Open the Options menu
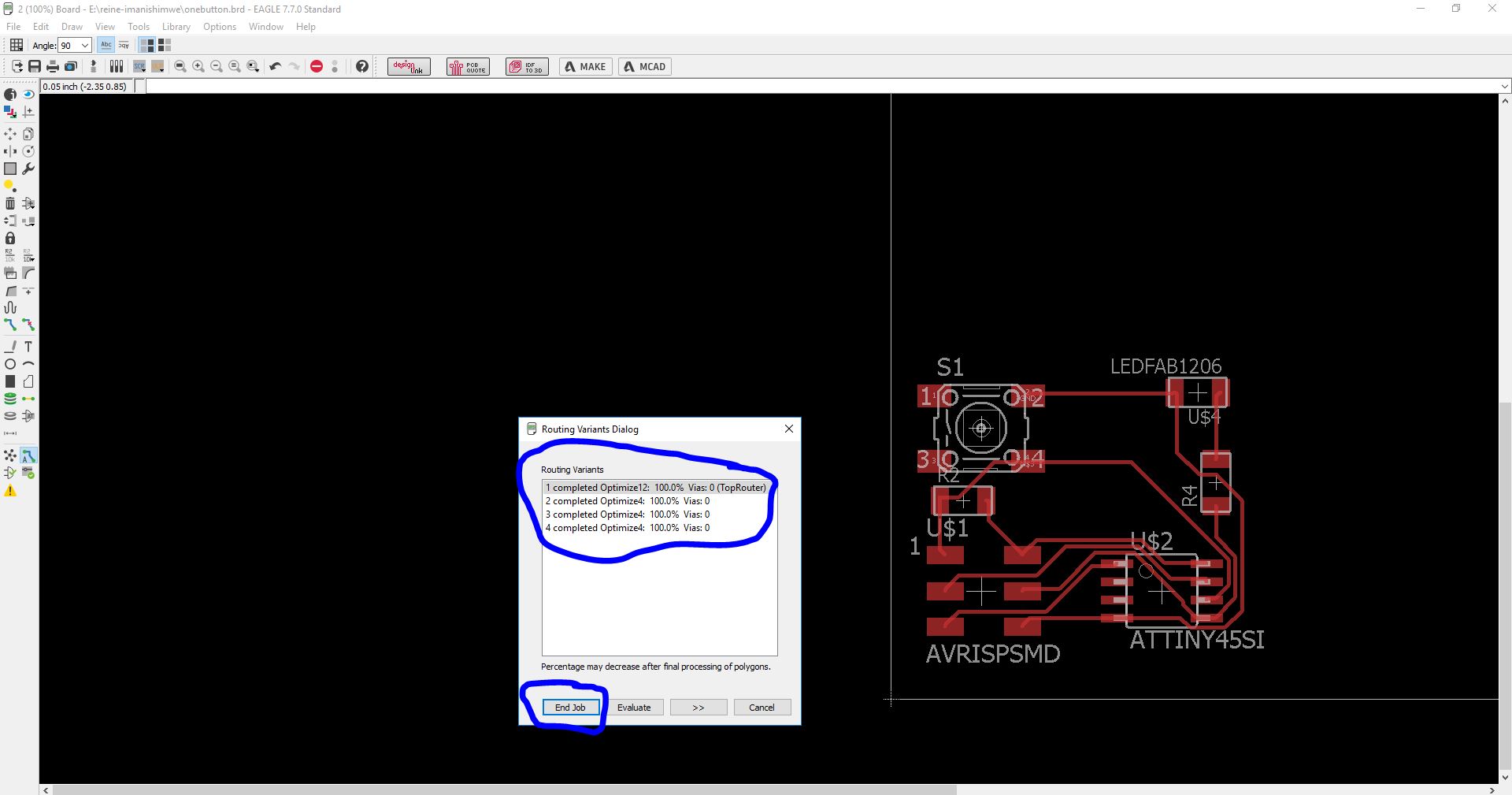Viewport: 1512px width, 795px height. point(220,27)
